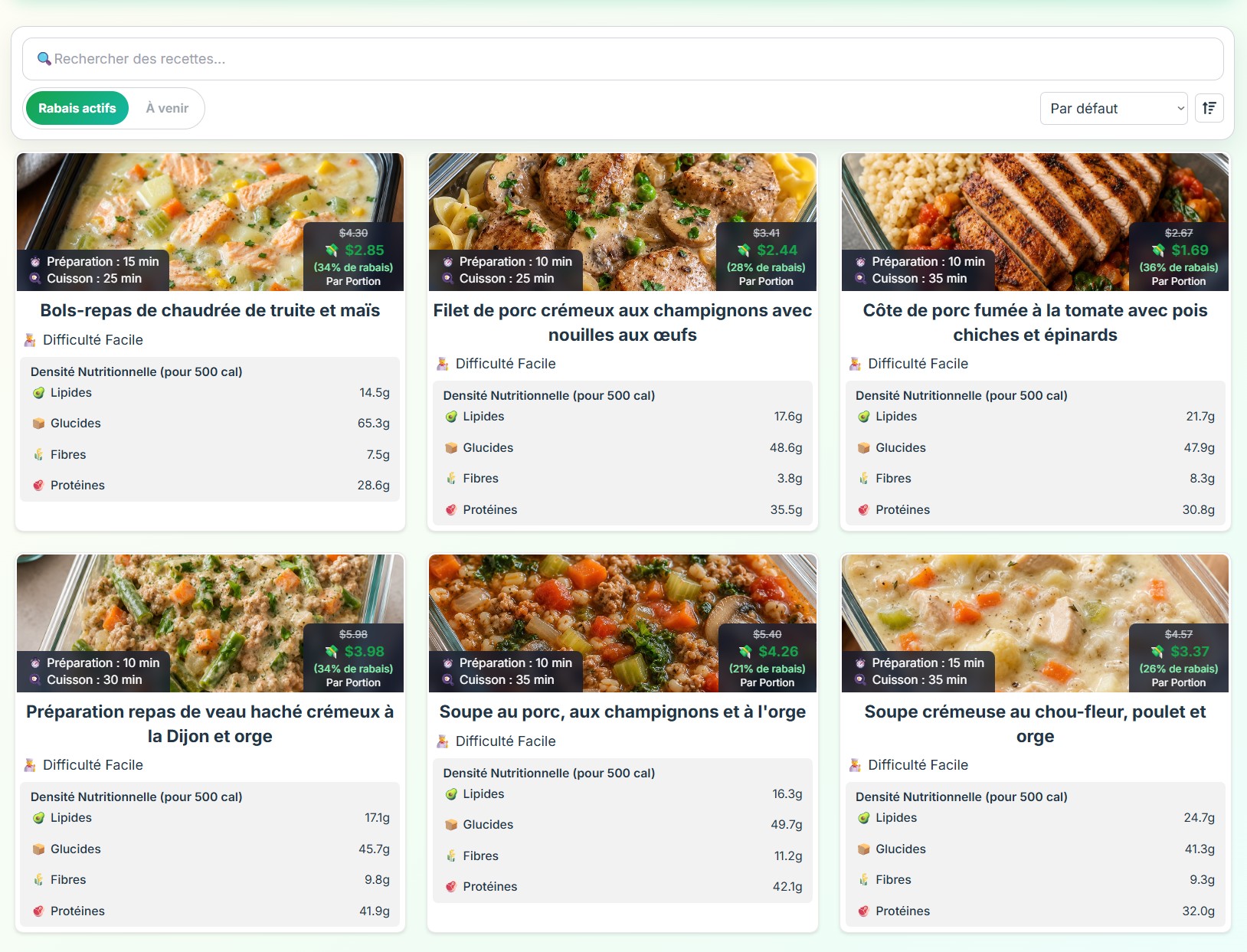This screenshot has height=952, width=1247.
Task: Open recipe Soupe au porc, aux champignons et à l'orge
Action: click(623, 712)
